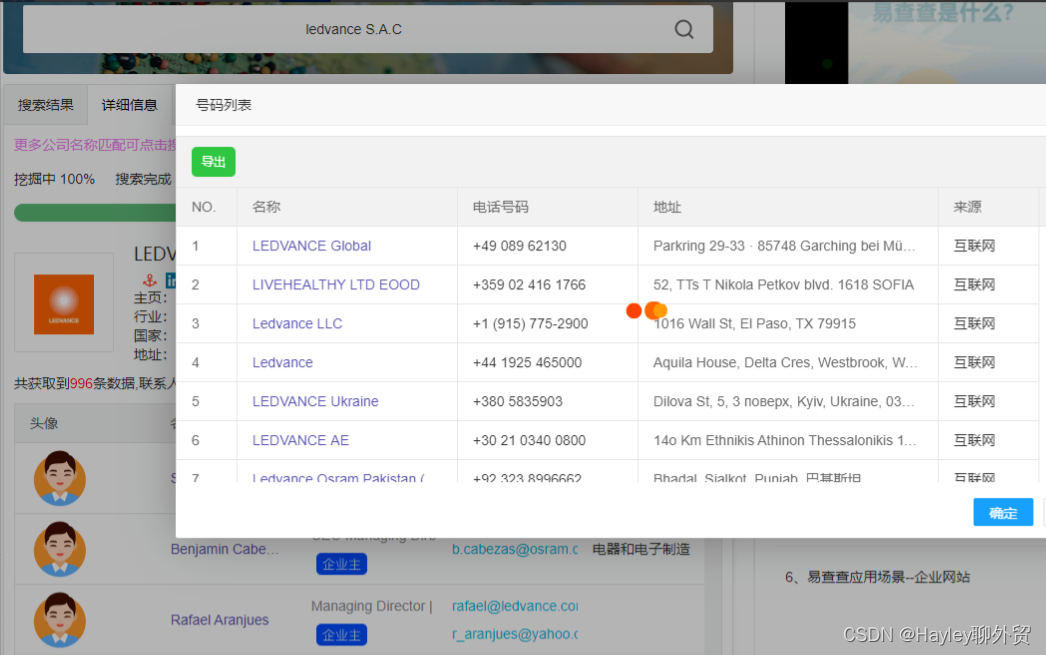The height and width of the screenshot is (655, 1046).
Task: Click address 1016 Wall St, El Paso
Action: tap(754, 323)
